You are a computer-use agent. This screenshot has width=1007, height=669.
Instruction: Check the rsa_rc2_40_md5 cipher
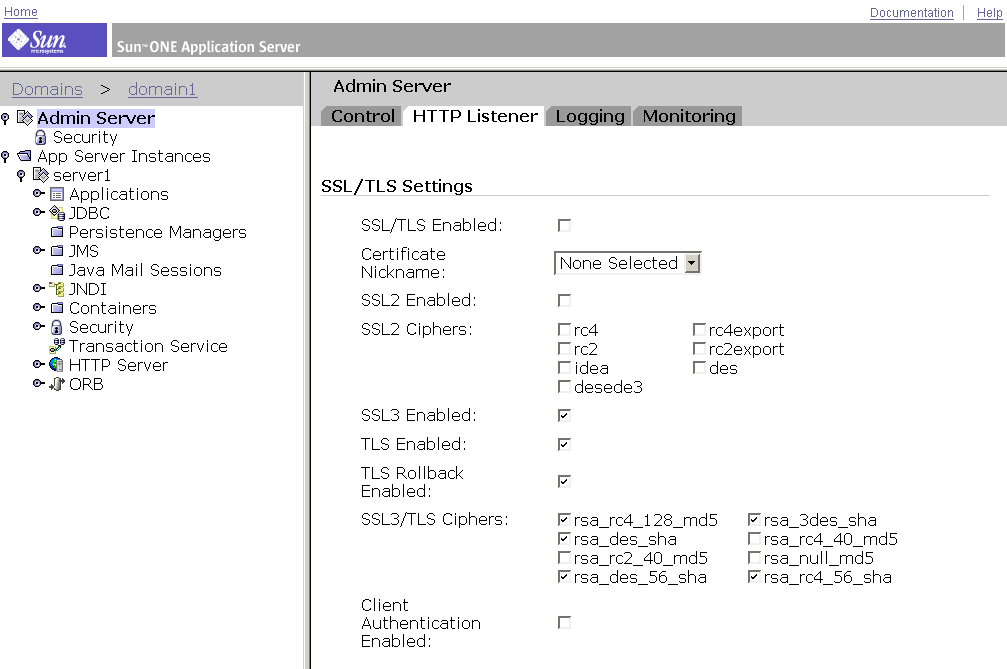click(x=565, y=557)
